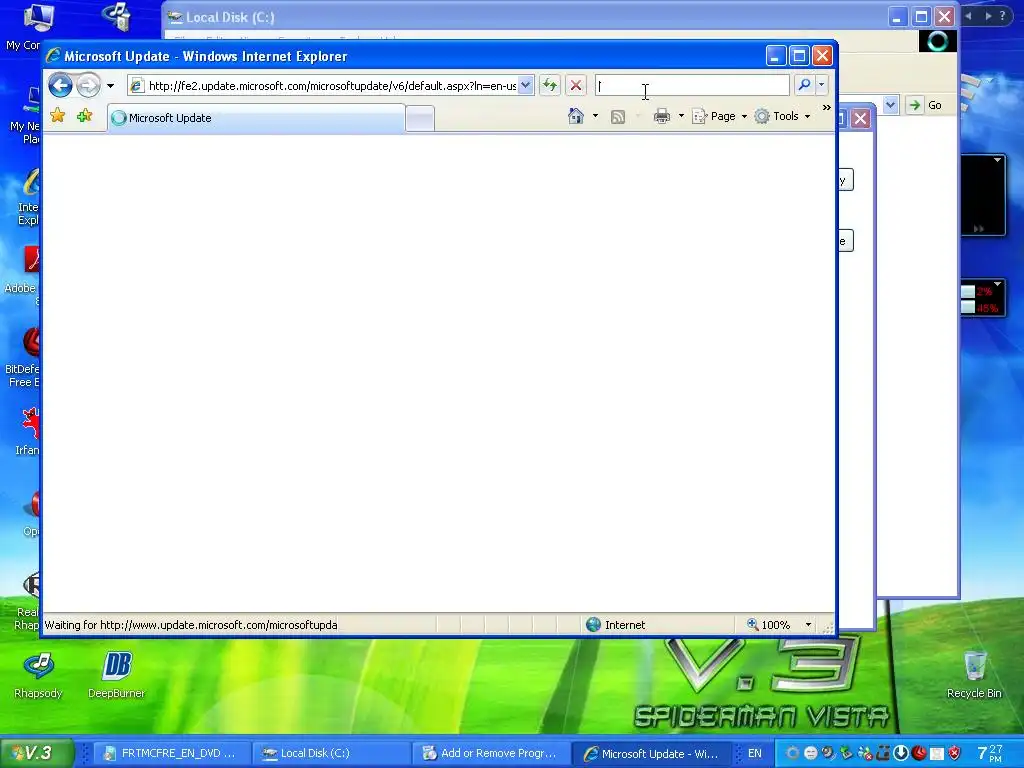Open the DeepBurner desktop icon
1024x768 pixels.
[x=116, y=675]
